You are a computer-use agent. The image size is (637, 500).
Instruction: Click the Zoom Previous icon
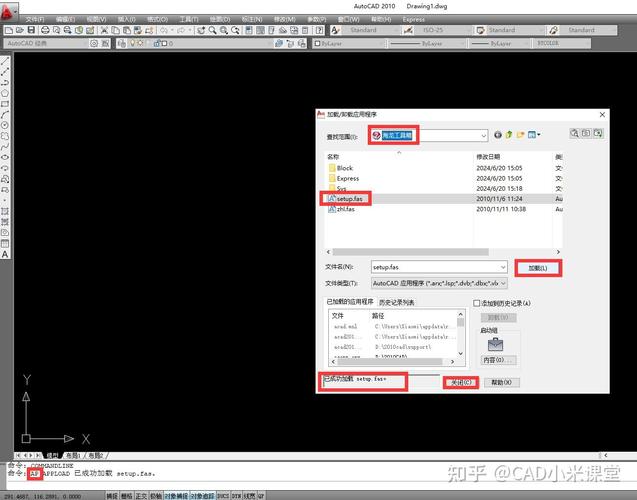(235, 30)
